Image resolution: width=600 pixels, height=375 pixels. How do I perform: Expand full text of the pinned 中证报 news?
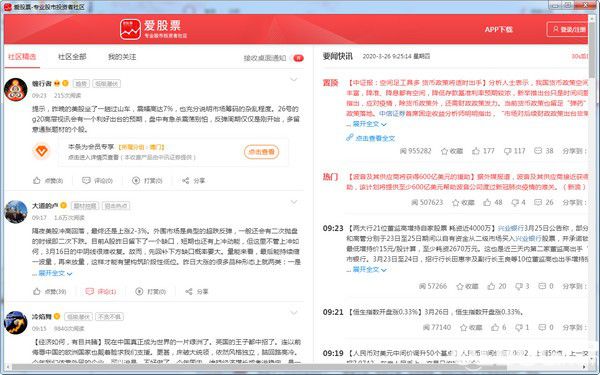pos(369,124)
